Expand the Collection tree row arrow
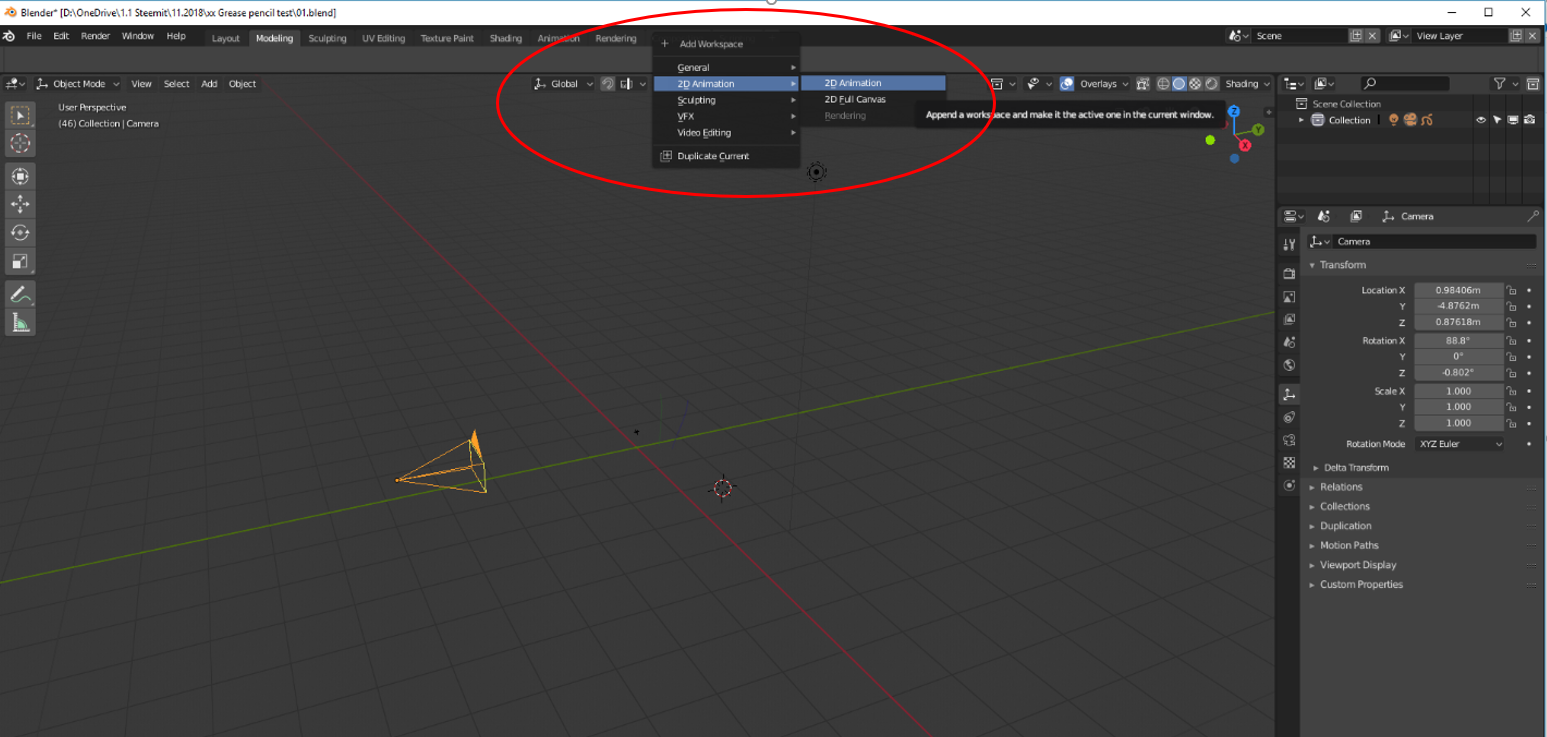Screen dimensions: 1547x737 pos(1302,120)
